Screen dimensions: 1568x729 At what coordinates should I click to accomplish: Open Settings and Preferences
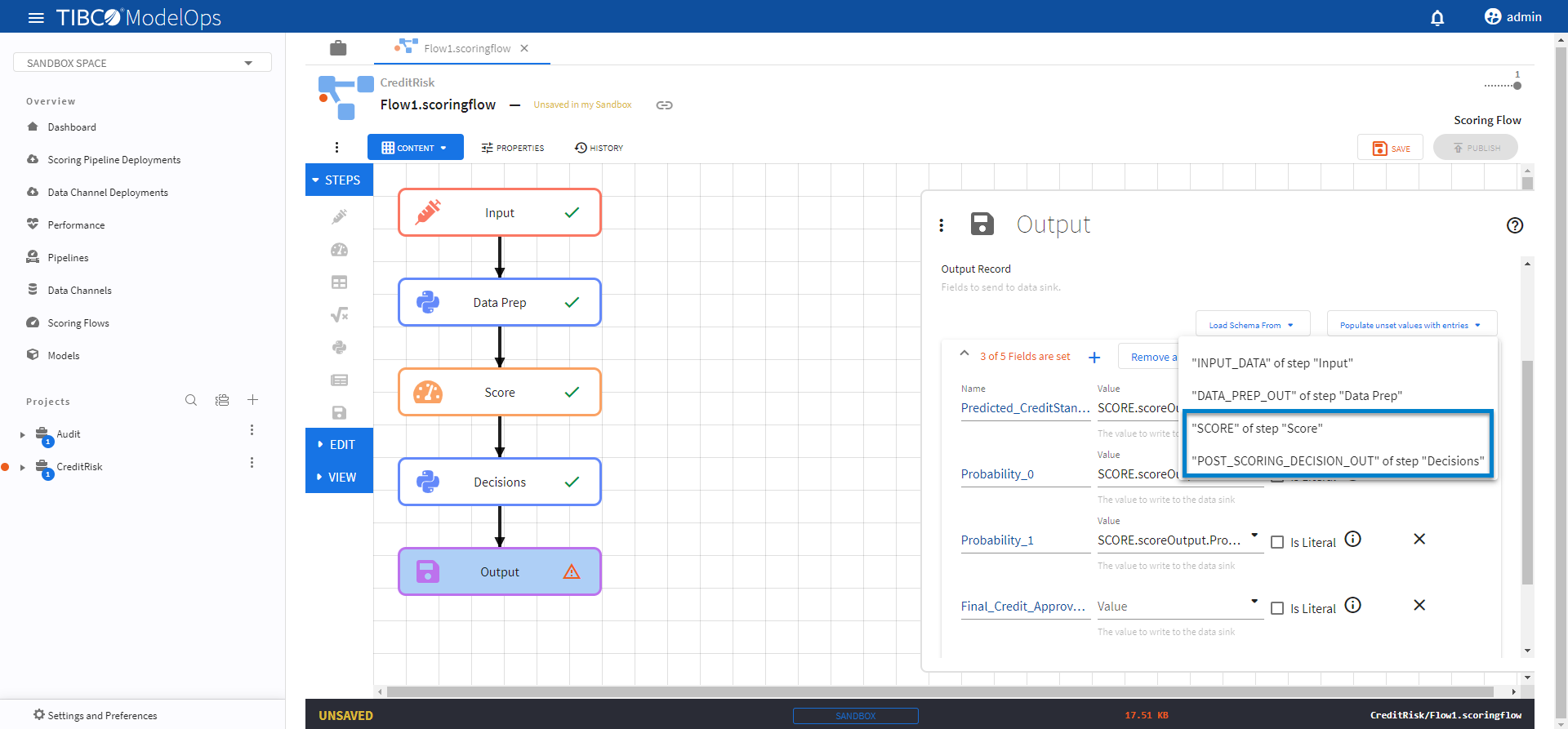[x=96, y=715]
